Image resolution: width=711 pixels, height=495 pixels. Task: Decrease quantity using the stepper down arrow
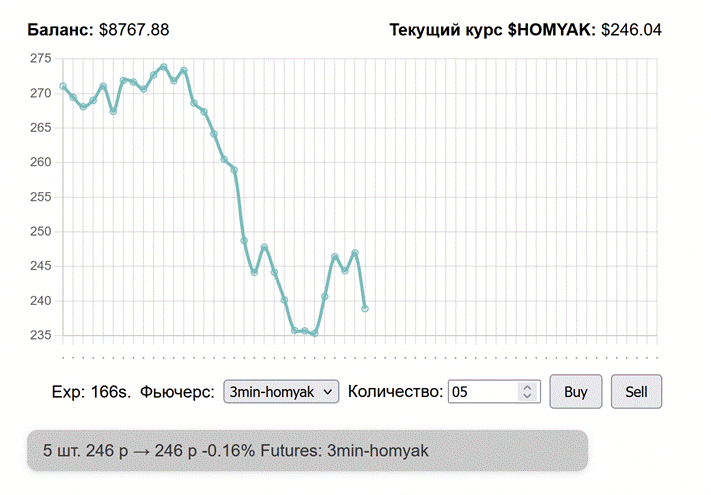[x=527, y=397]
